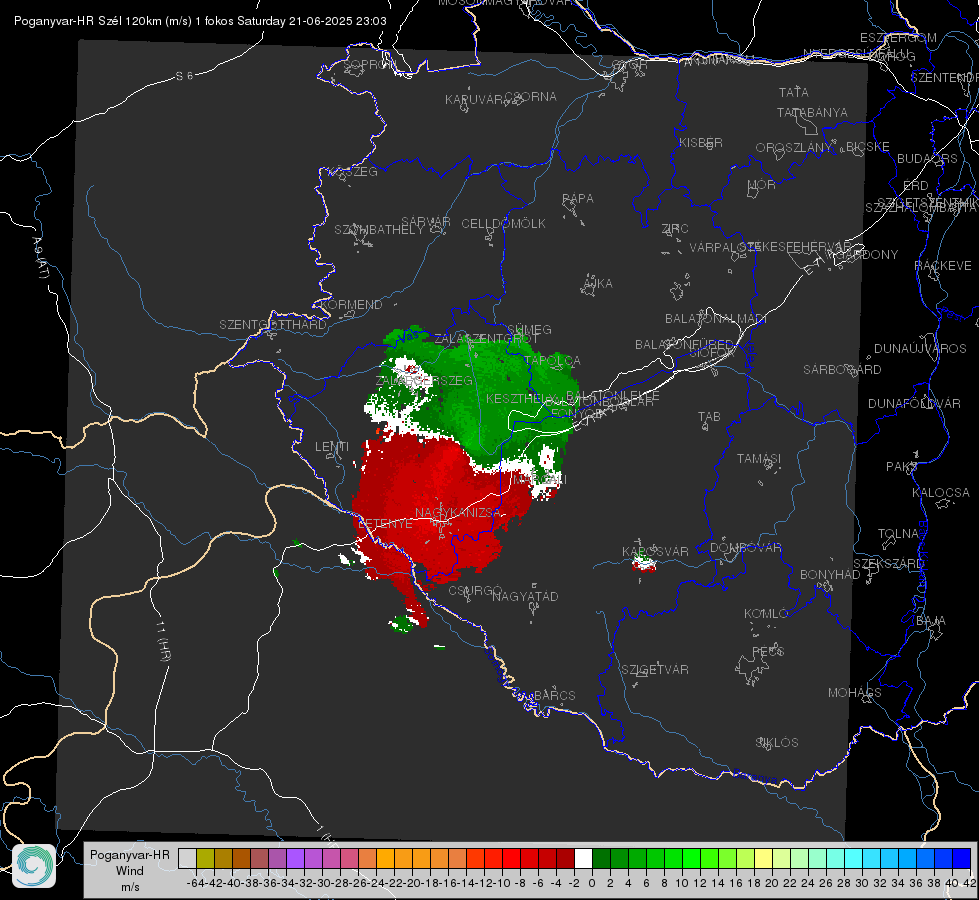Click the SIKLÓS label
This screenshot has width=979, height=900.
(777, 743)
